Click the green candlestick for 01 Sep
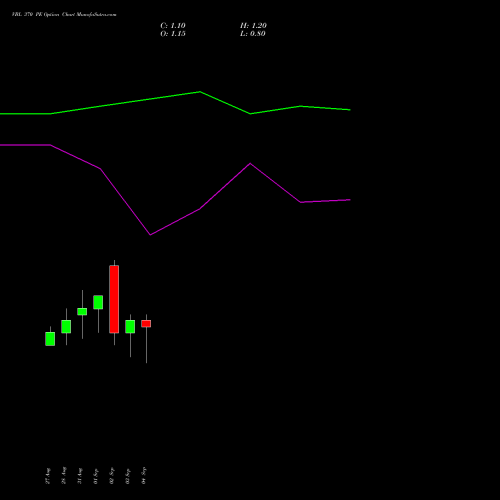The width and height of the screenshot is (500, 500). click(98, 302)
